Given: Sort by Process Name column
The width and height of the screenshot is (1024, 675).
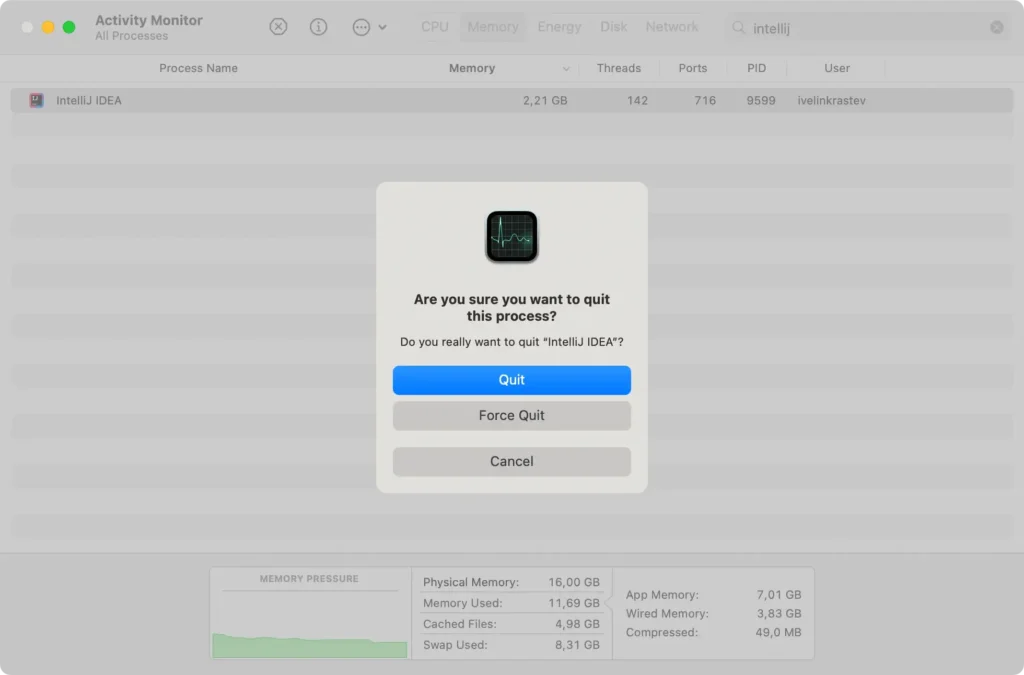Looking at the screenshot, I should [x=199, y=68].
